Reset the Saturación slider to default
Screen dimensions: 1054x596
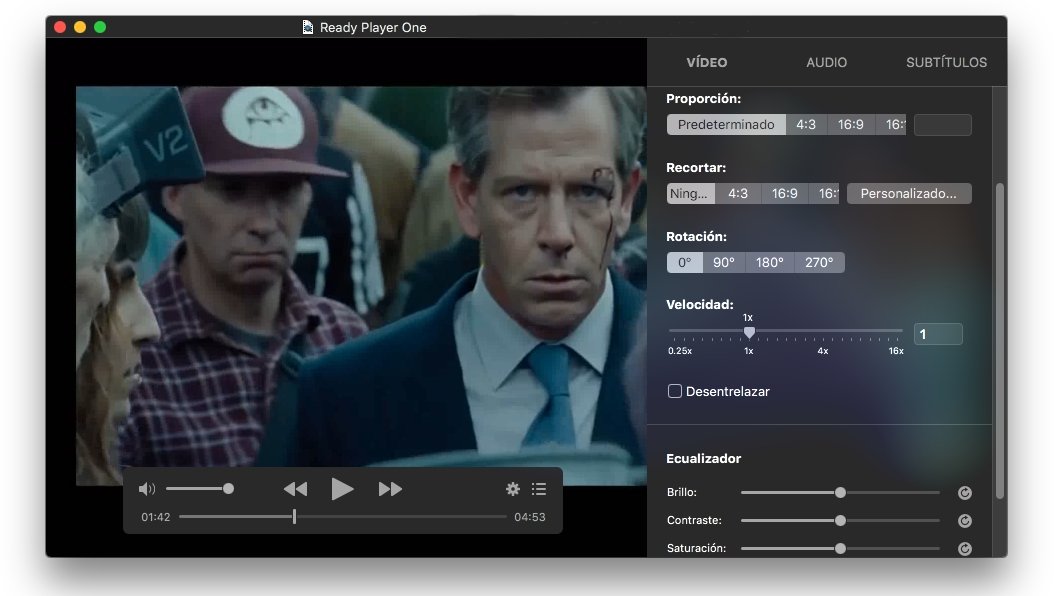click(965, 549)
